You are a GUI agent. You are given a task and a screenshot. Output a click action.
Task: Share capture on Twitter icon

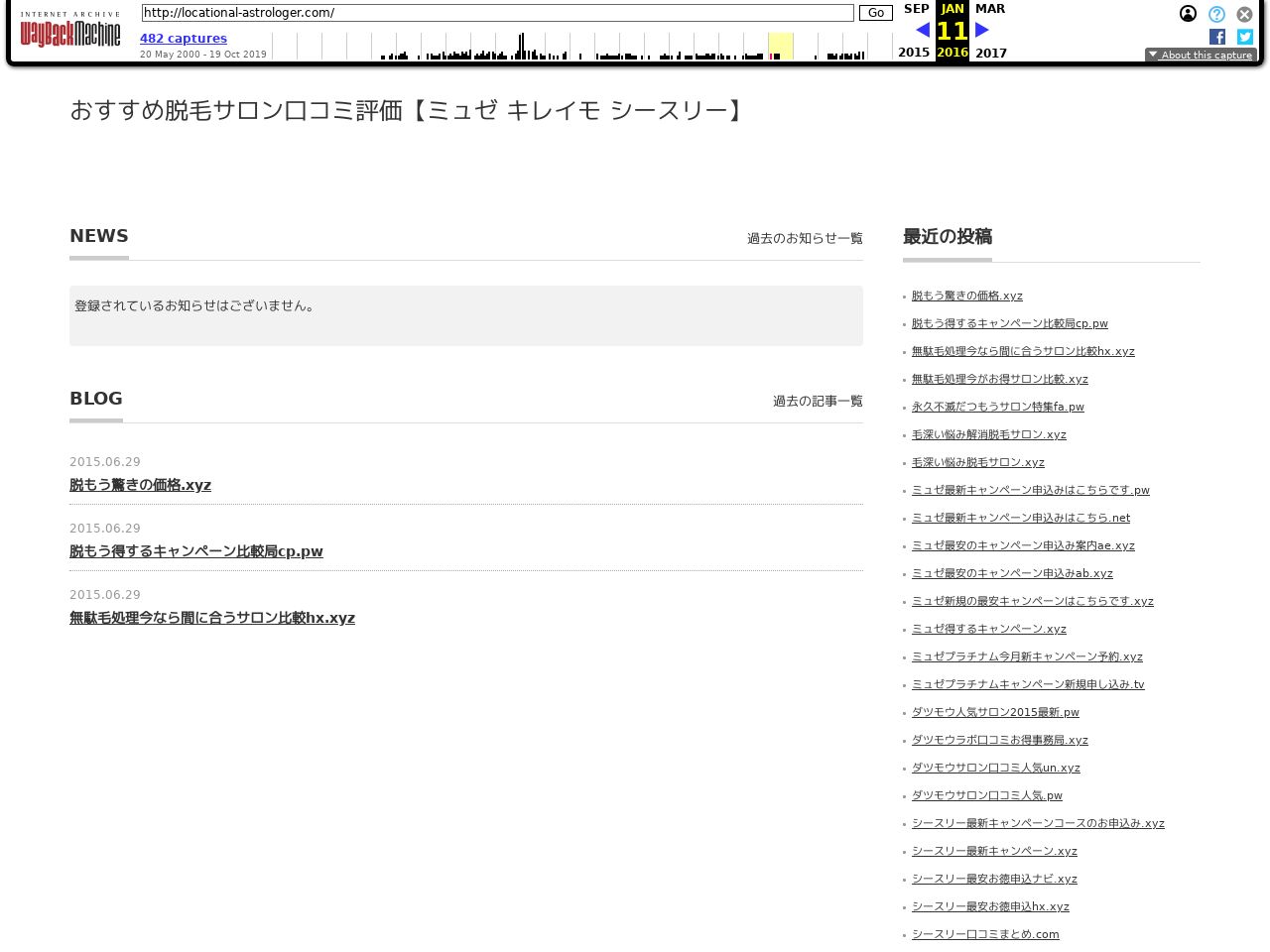tap(1245, 37)
